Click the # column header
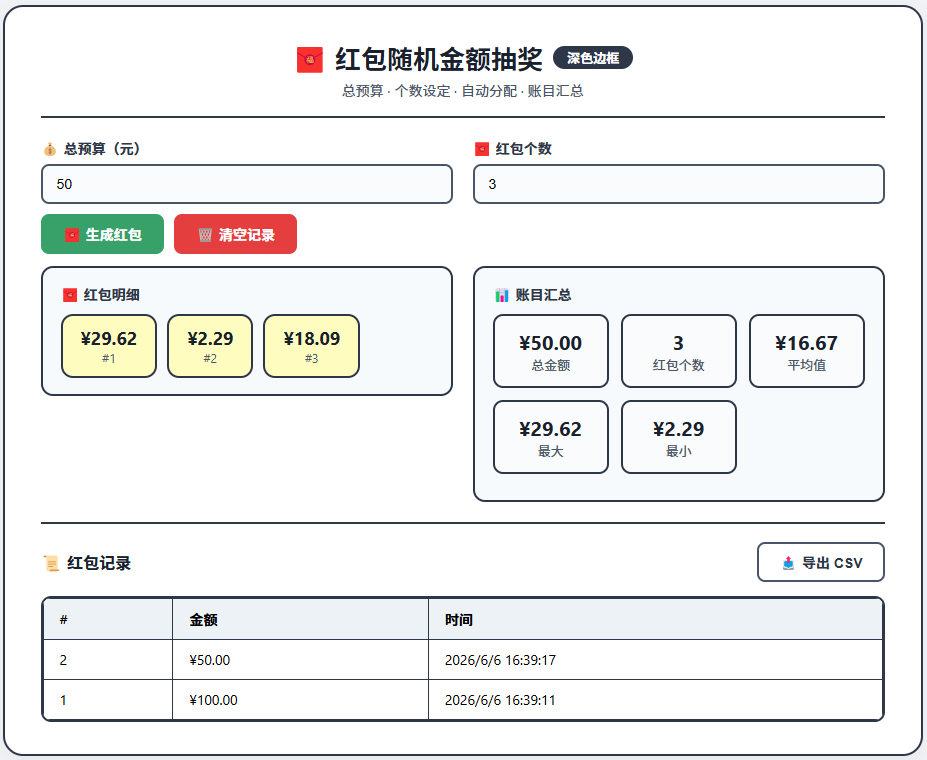Image resolution: width=927 pixels, height=760 pixels. (x=108, y=619)
